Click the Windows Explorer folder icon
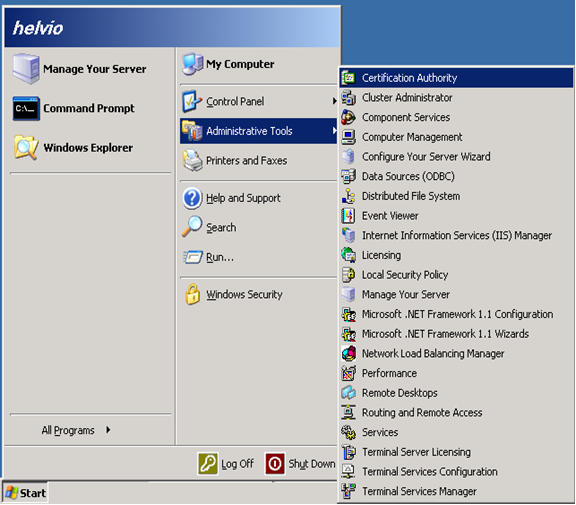Screen dimensions: 576x505 [26, 147]
